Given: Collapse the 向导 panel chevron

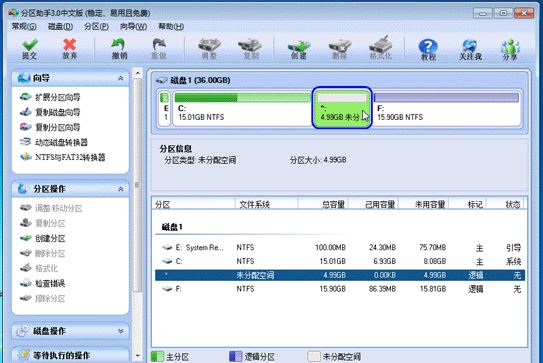Looking at the screenshot, I should click(x=121, y=78).
